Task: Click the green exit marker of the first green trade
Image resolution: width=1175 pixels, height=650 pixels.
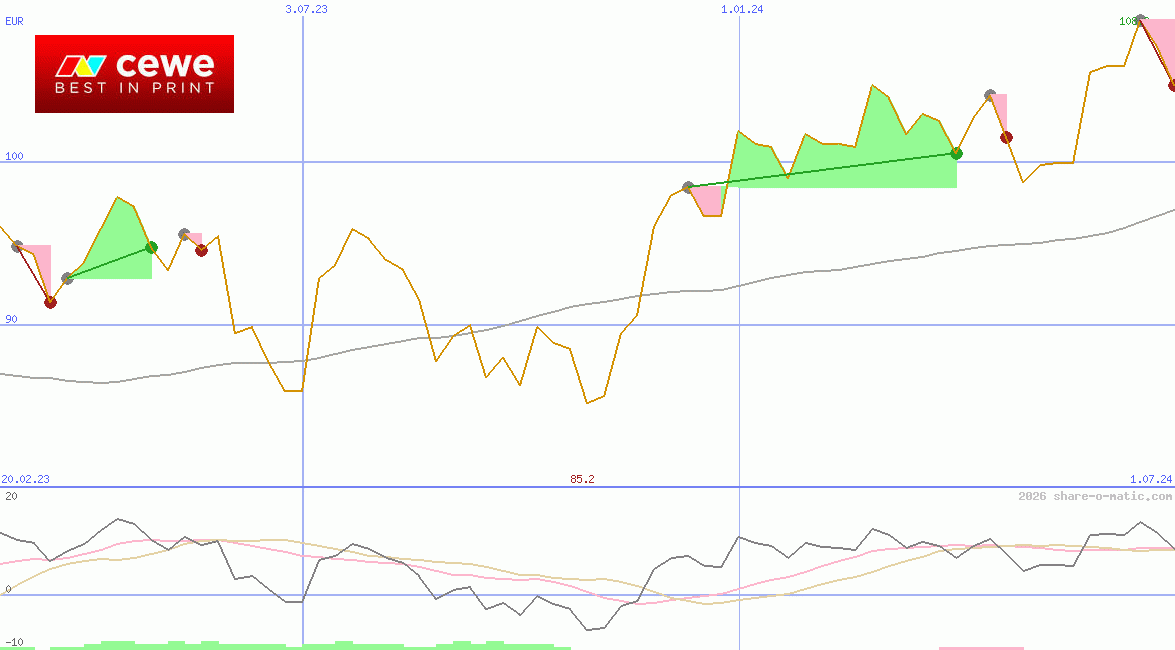Action: click(x=151, y=247)
